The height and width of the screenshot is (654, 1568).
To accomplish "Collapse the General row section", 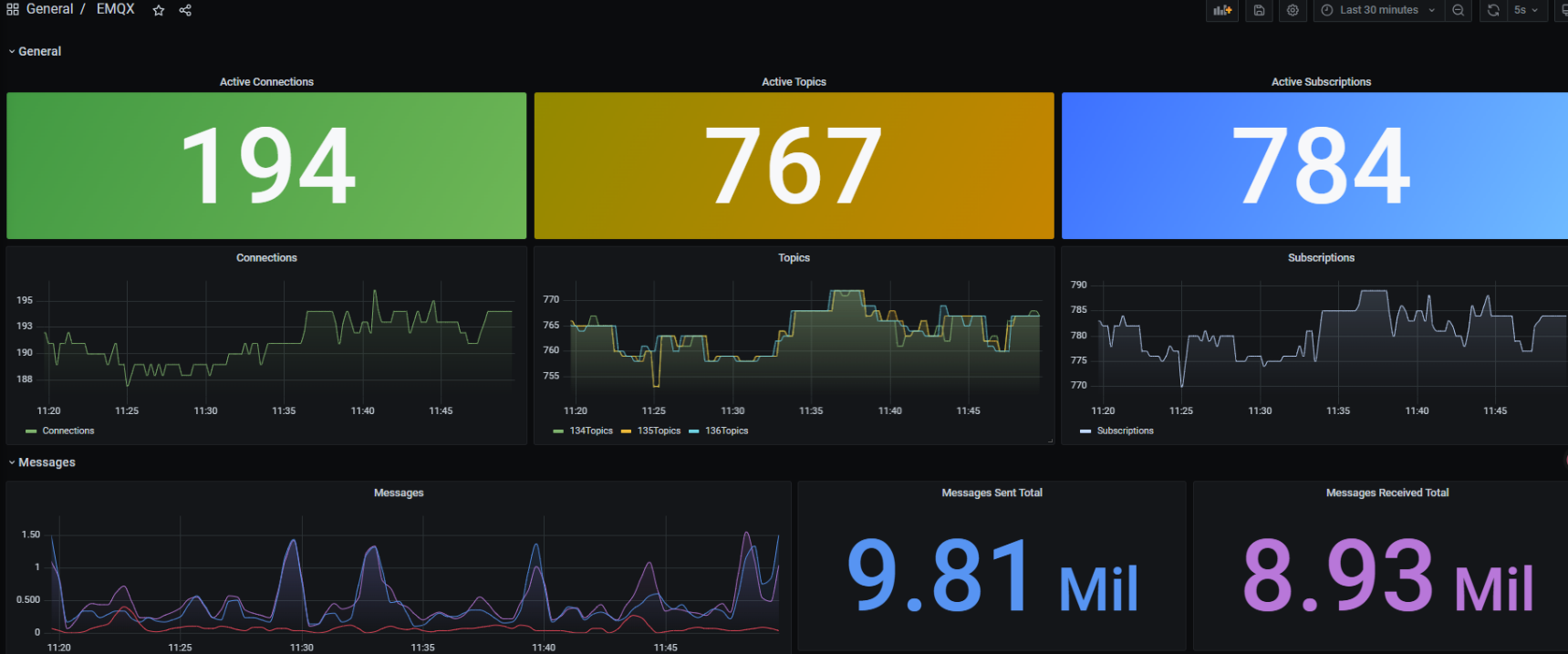I will click(x=39, y=51).
